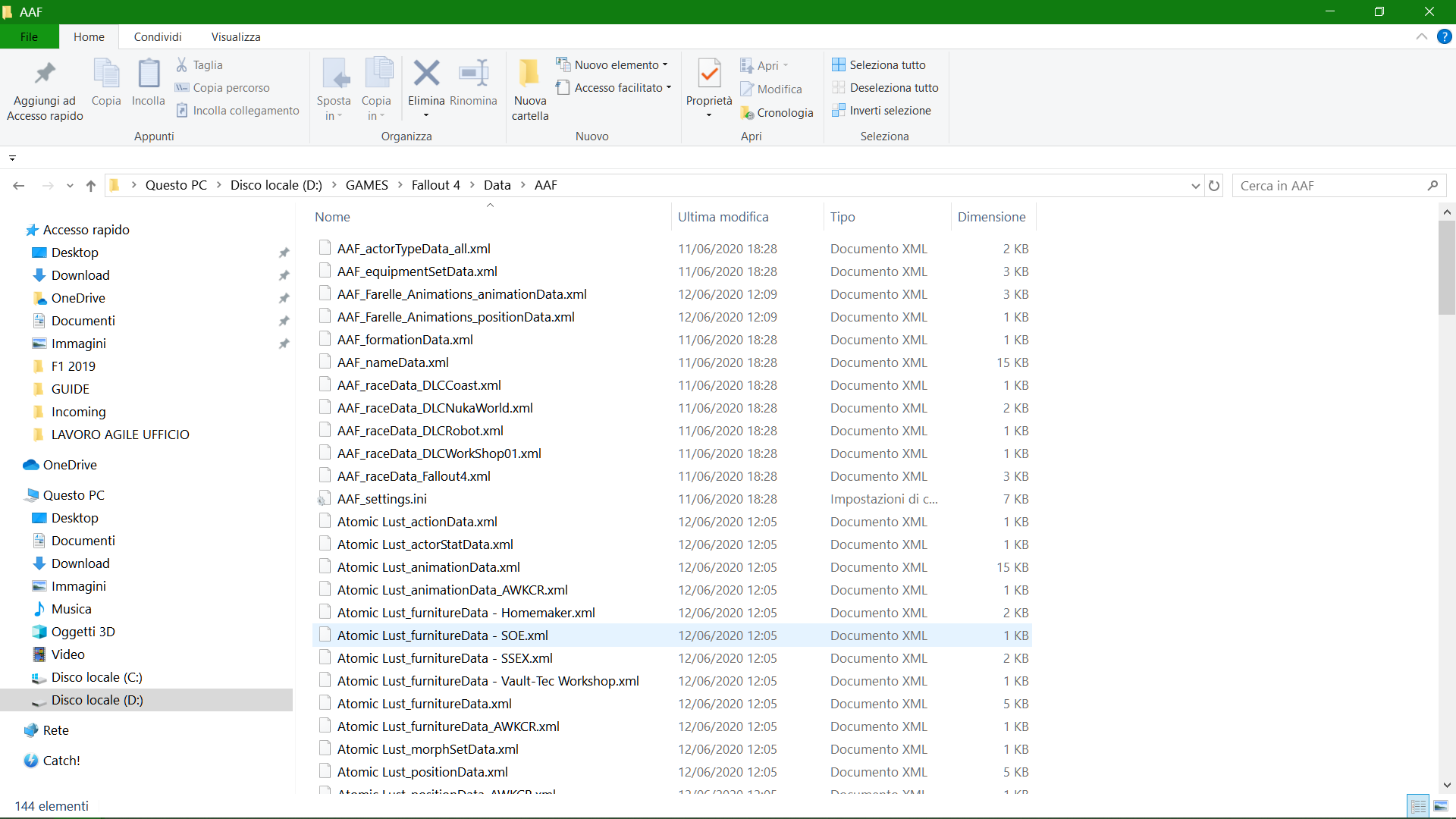Open the File menu

(x=29, y=36)
